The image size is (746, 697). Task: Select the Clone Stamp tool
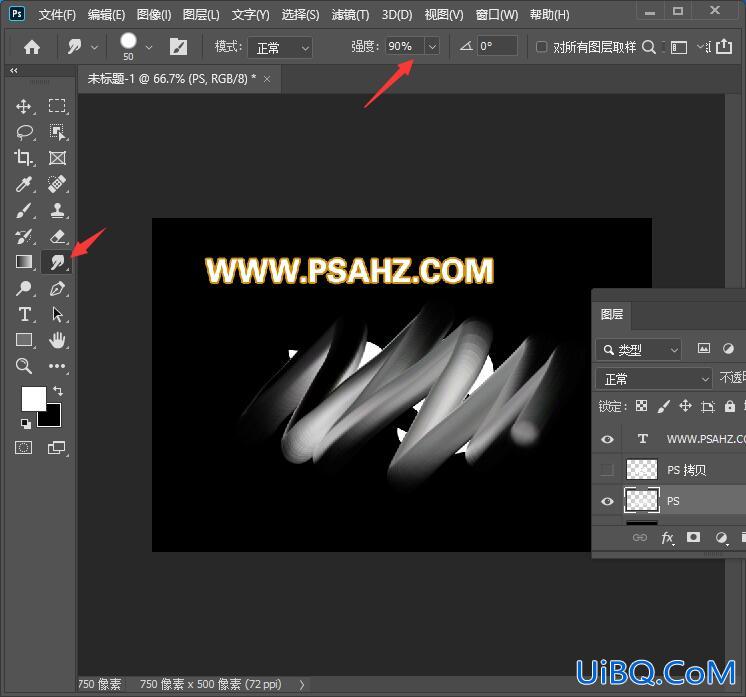point(57,210)
